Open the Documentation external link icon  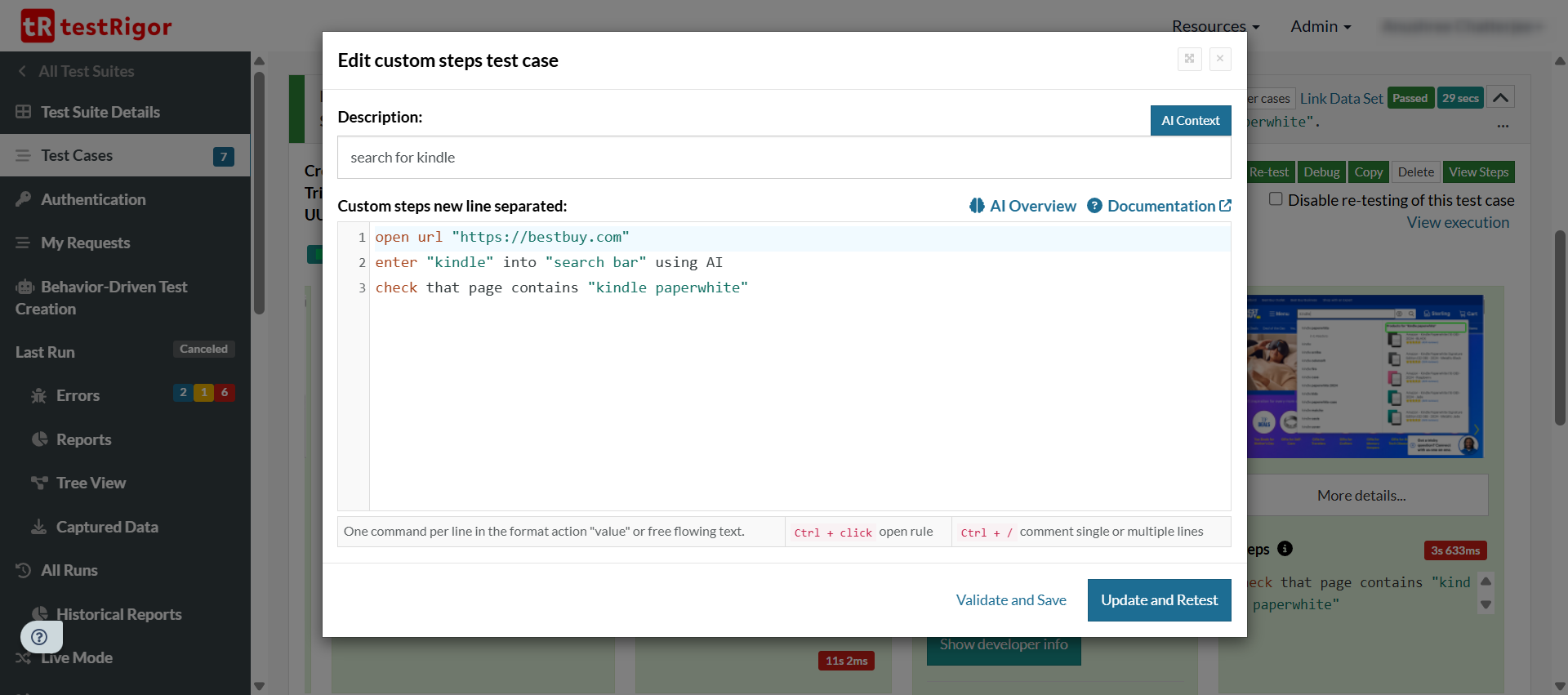coord(1225,206)
